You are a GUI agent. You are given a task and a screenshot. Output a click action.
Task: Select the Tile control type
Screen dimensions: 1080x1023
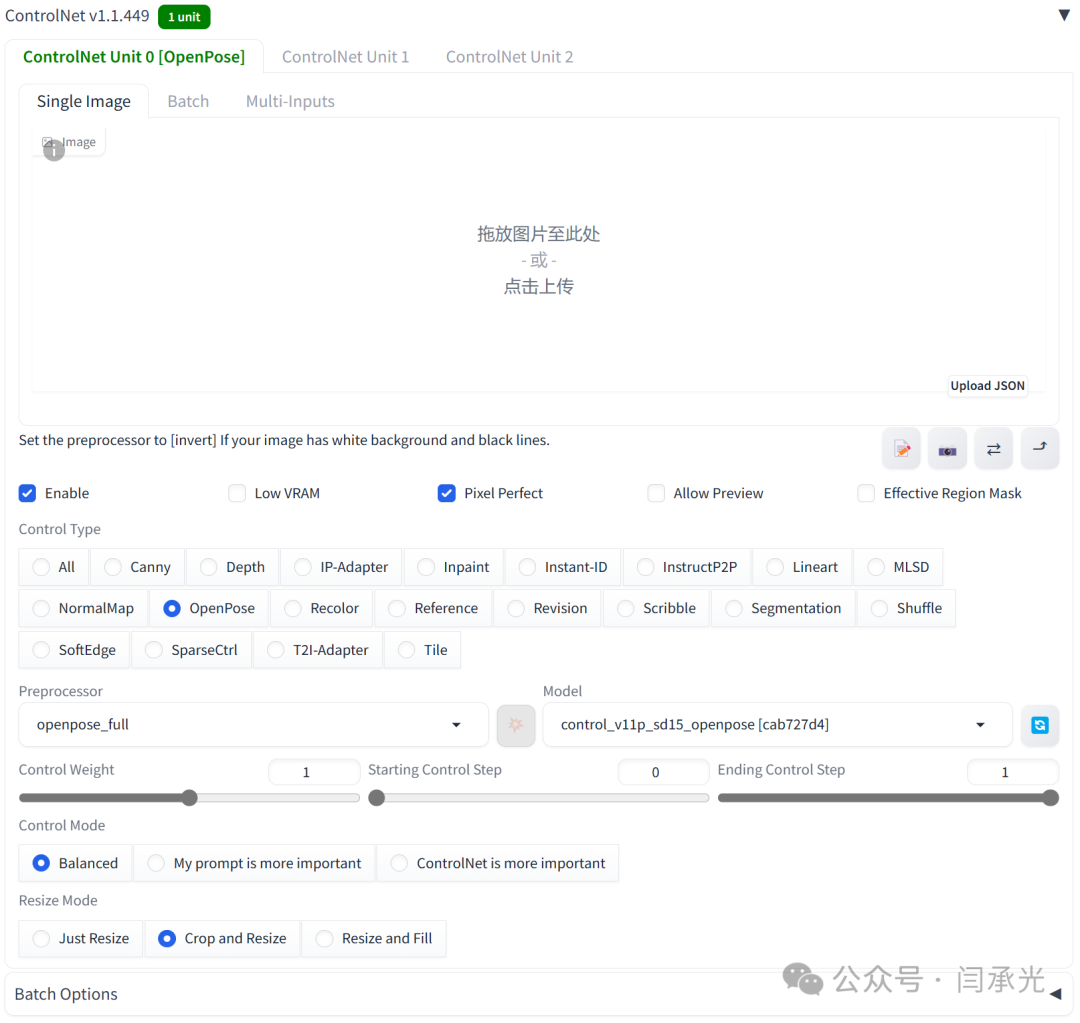423,650
